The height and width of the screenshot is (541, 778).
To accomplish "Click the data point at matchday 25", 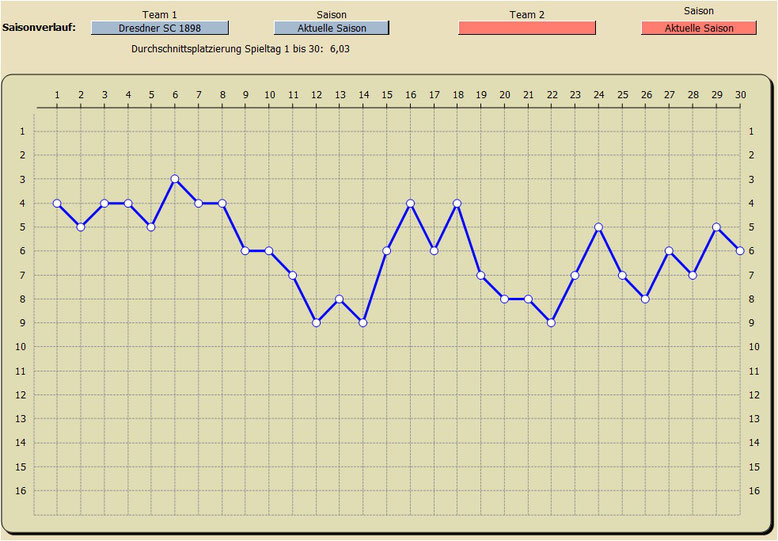I will (x=622, y=275).
